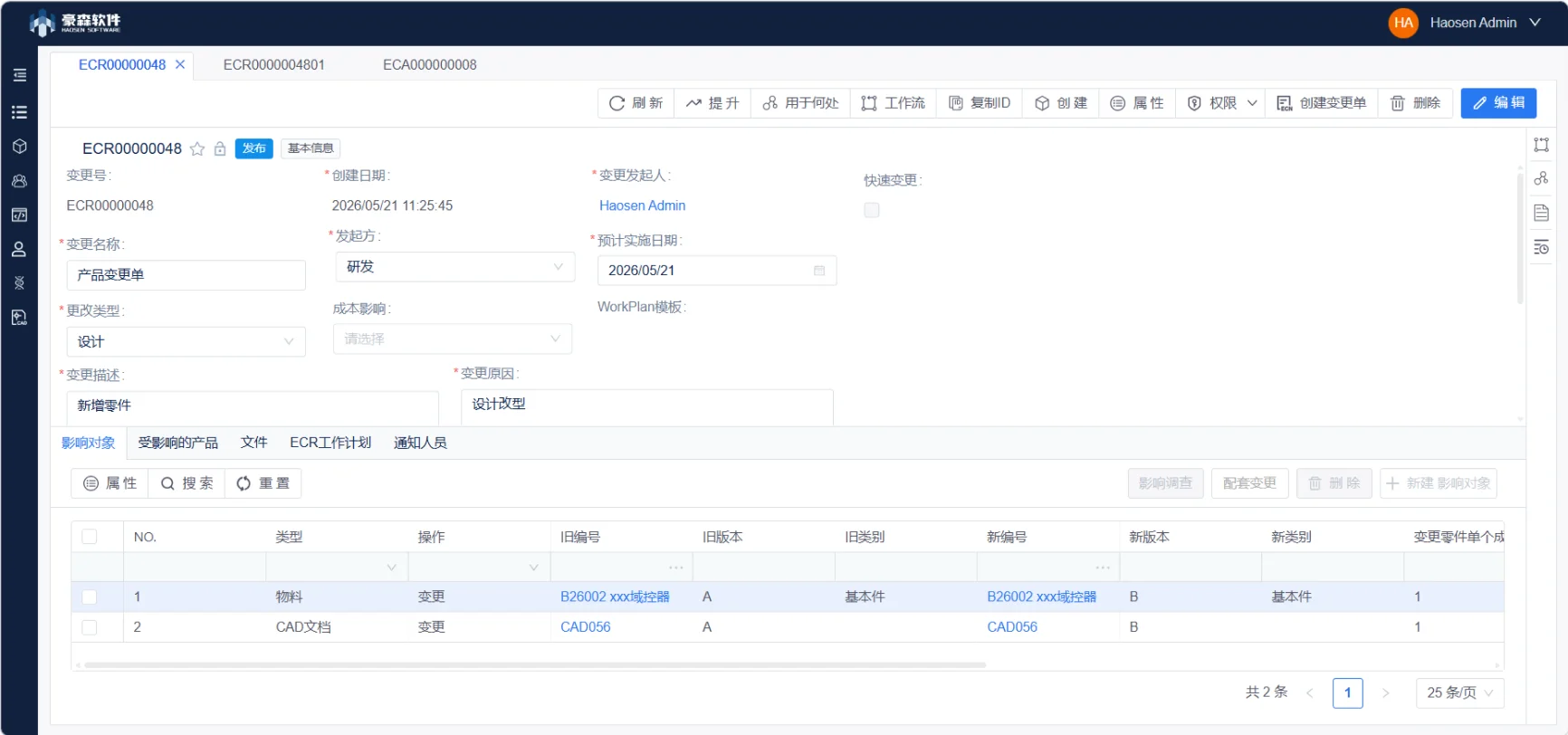This screenshot has height=735, width=1568.
Task: Select the Notified Persons (通知人员) tab
Action: 420,443
